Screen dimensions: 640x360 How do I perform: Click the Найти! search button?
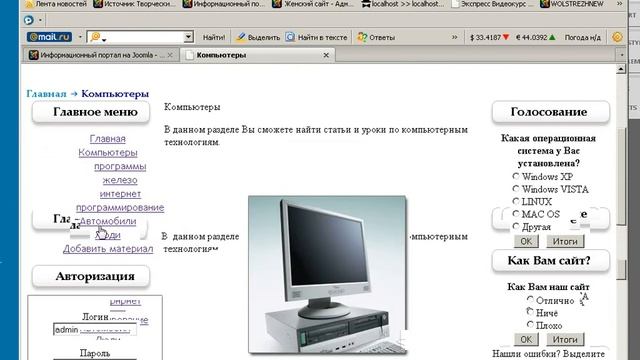pyautogui.click(x=214, y=37)
